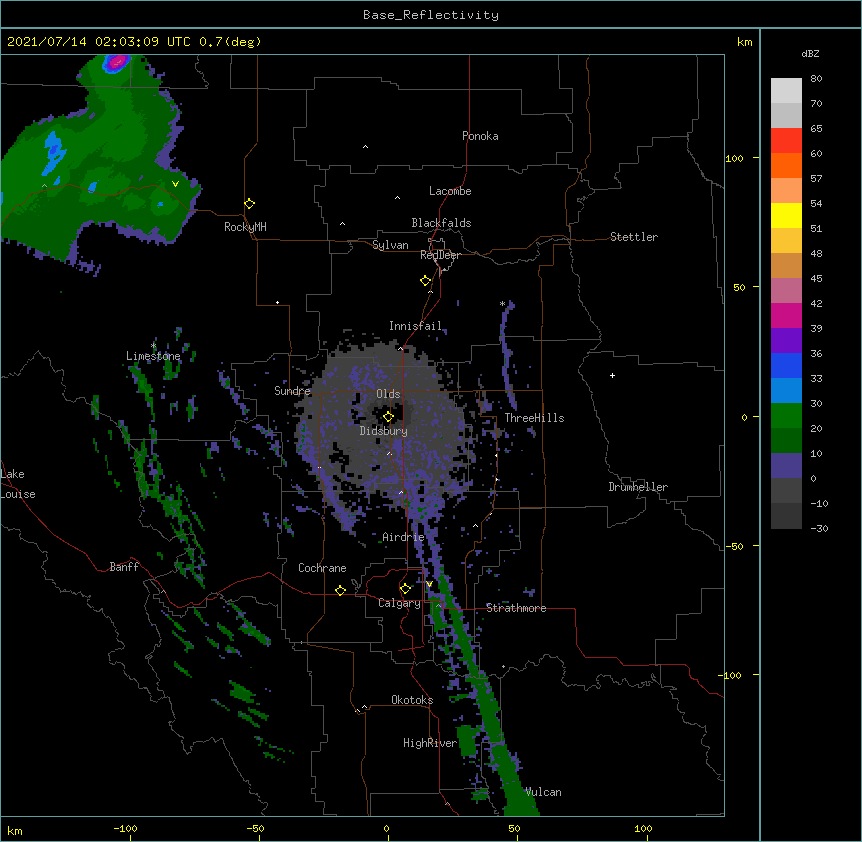This screenshot has width=862, height=842.
Task: Pick the magenta 39-42 dBZ legend swatch
Action: pos(786,315)
